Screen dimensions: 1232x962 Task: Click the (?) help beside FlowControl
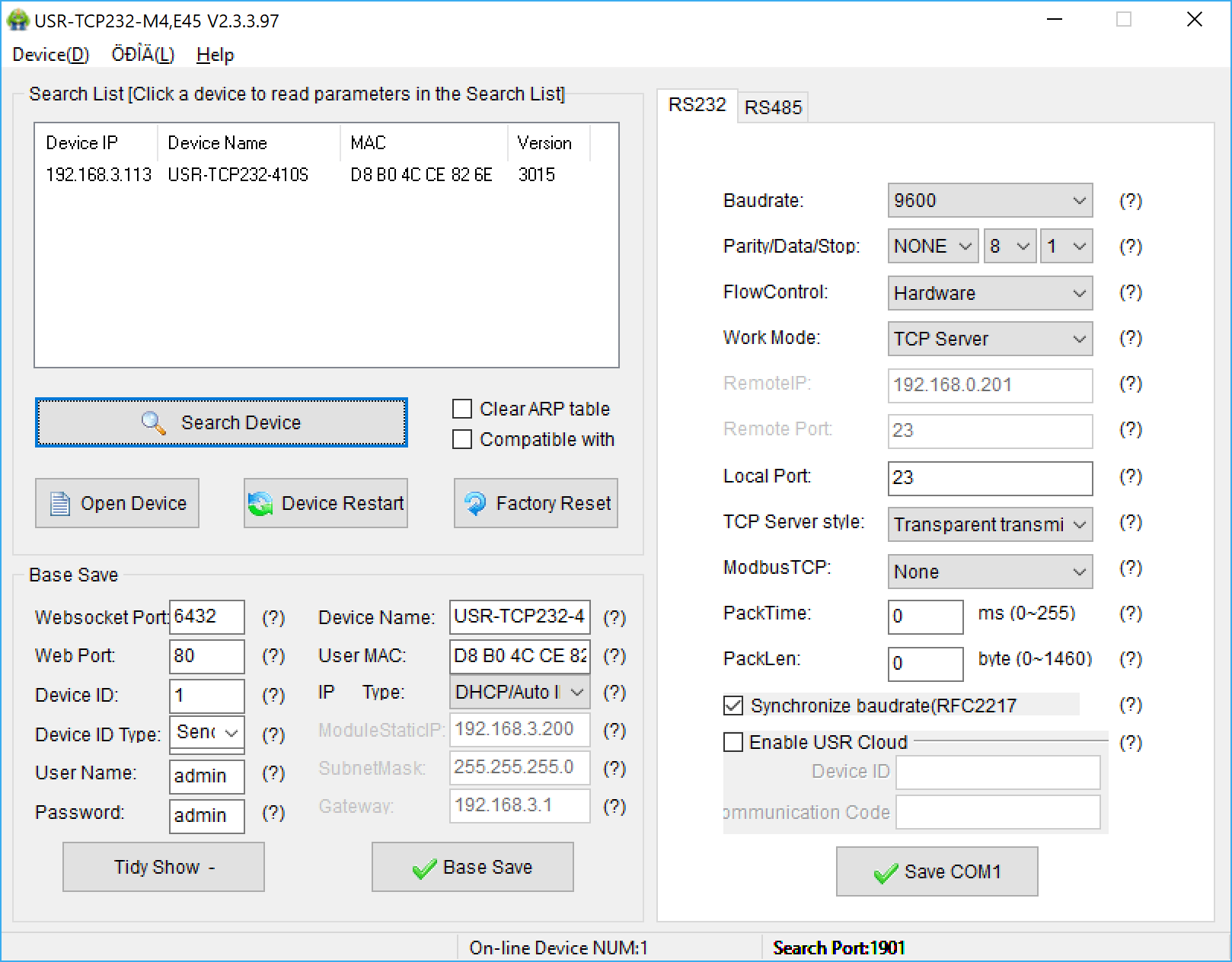(x=1131, y=291)
